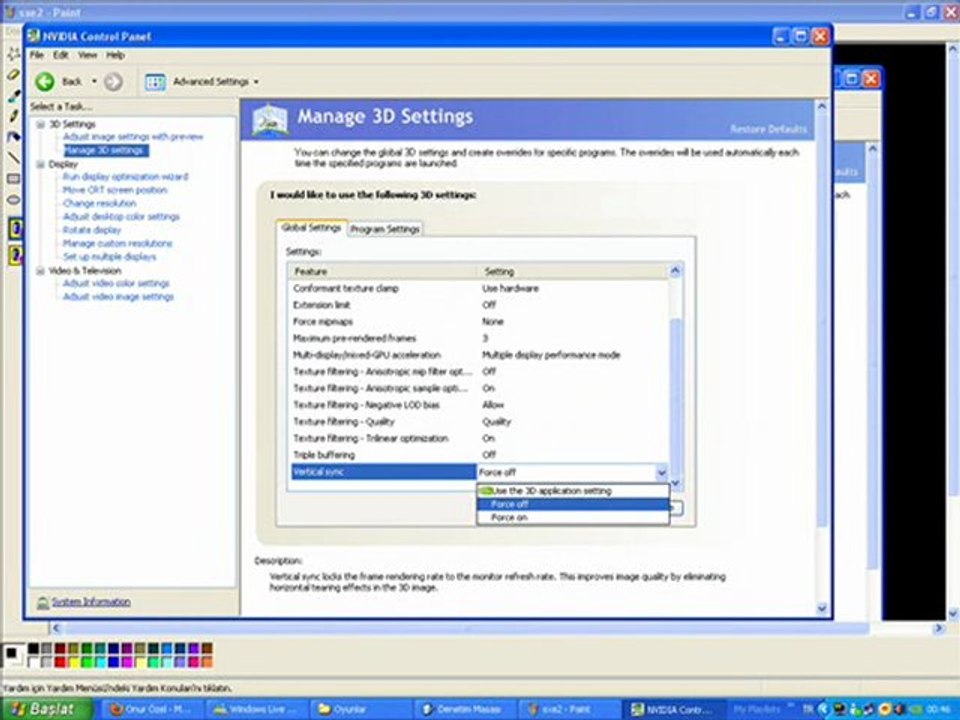Pick the yellow swatch in Paint palette
The image size is (960, 720).
pos(73,662)
